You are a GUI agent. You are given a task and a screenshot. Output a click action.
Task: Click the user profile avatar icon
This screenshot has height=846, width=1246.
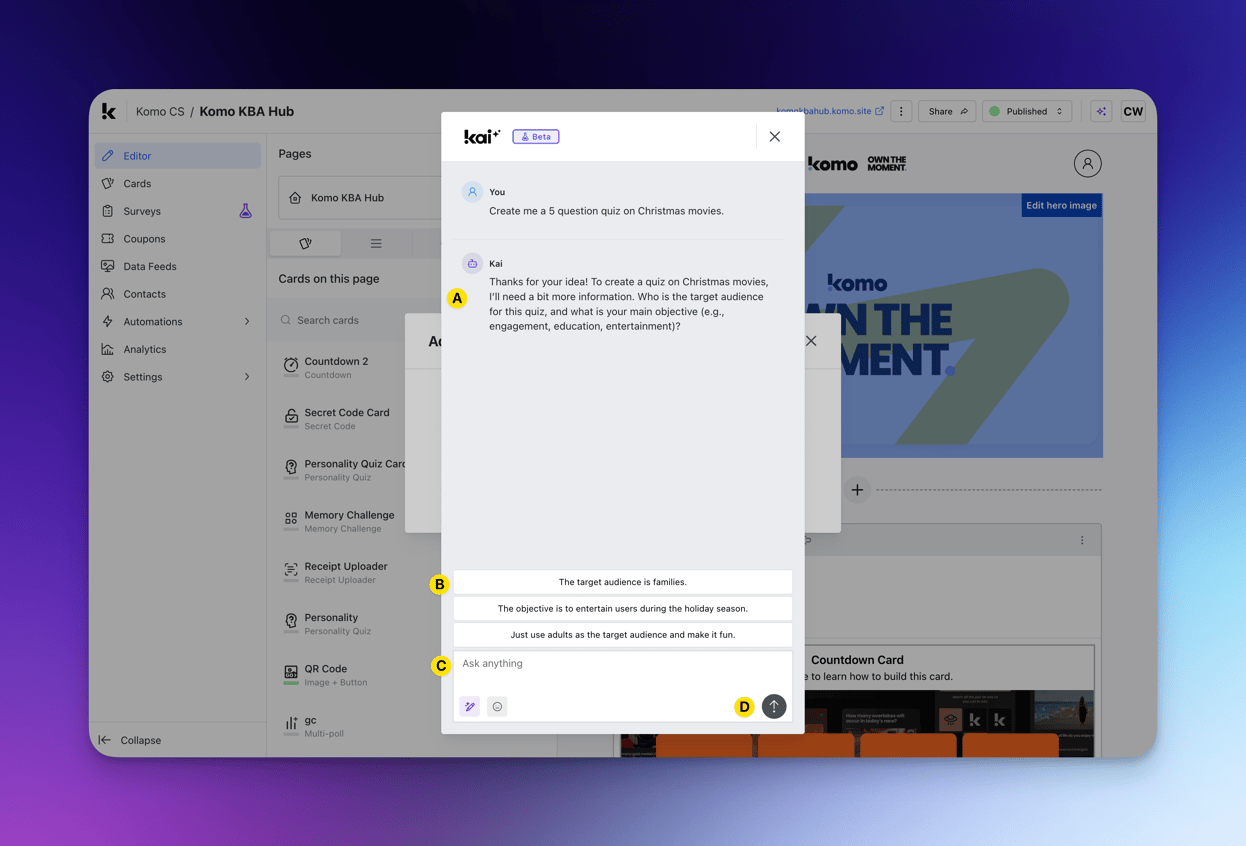[1087, 163]
